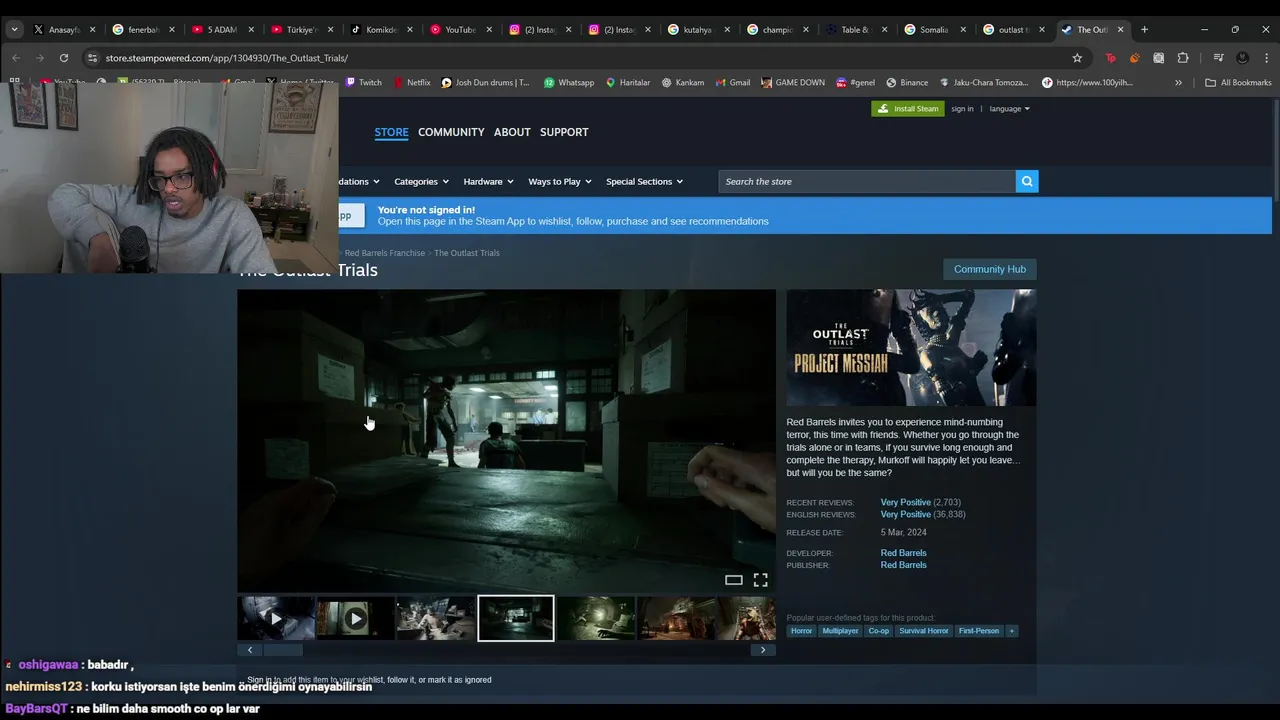1280x720 pixels.
Task: Open the 100yilh bookmark link
Action: click(1087, 83)
